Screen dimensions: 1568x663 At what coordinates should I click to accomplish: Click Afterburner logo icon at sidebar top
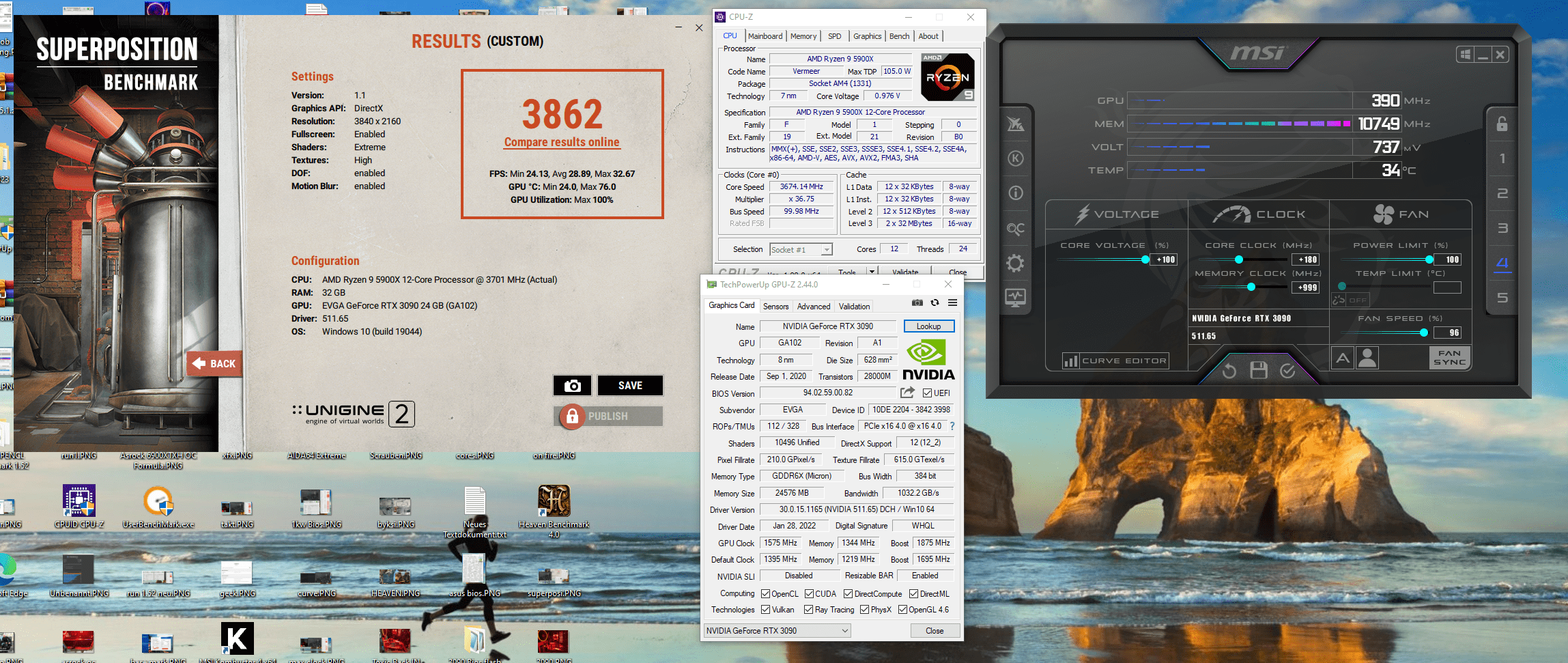pyautogui.click(x=1016, y=124)
